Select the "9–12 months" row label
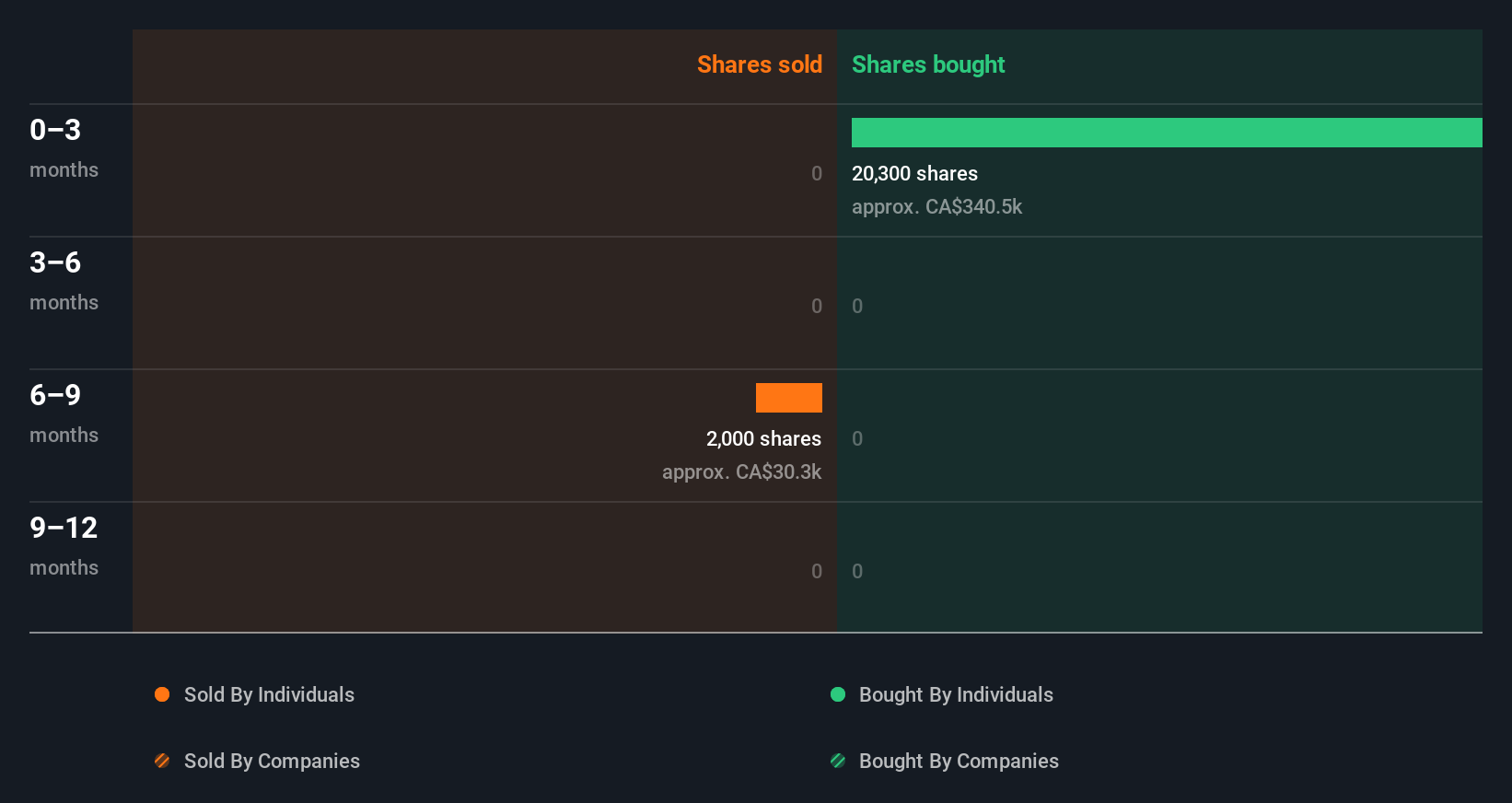Viewport: 1512px width, 803px height. point(64,545)
